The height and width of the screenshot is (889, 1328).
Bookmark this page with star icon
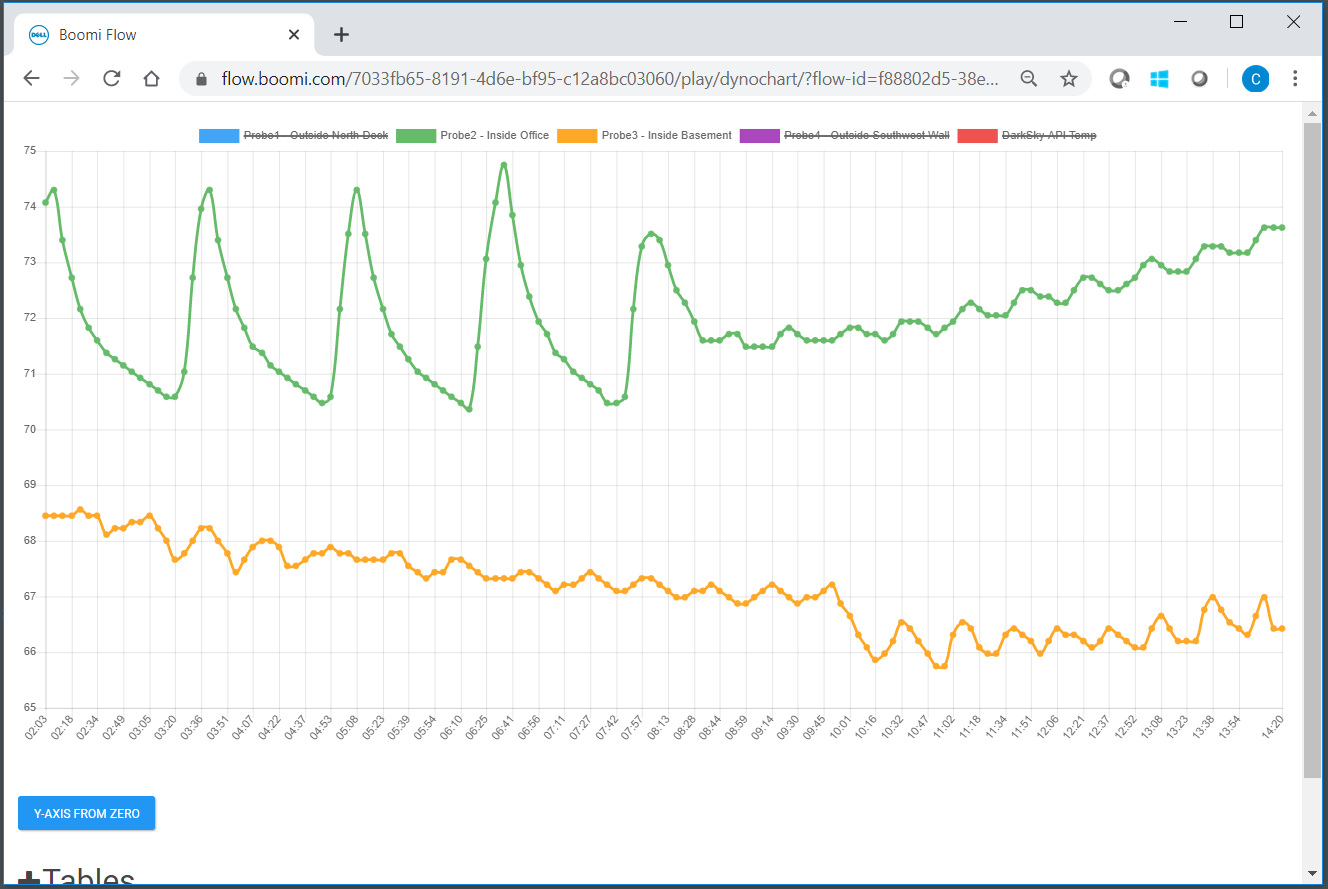tap(1069, 79)
